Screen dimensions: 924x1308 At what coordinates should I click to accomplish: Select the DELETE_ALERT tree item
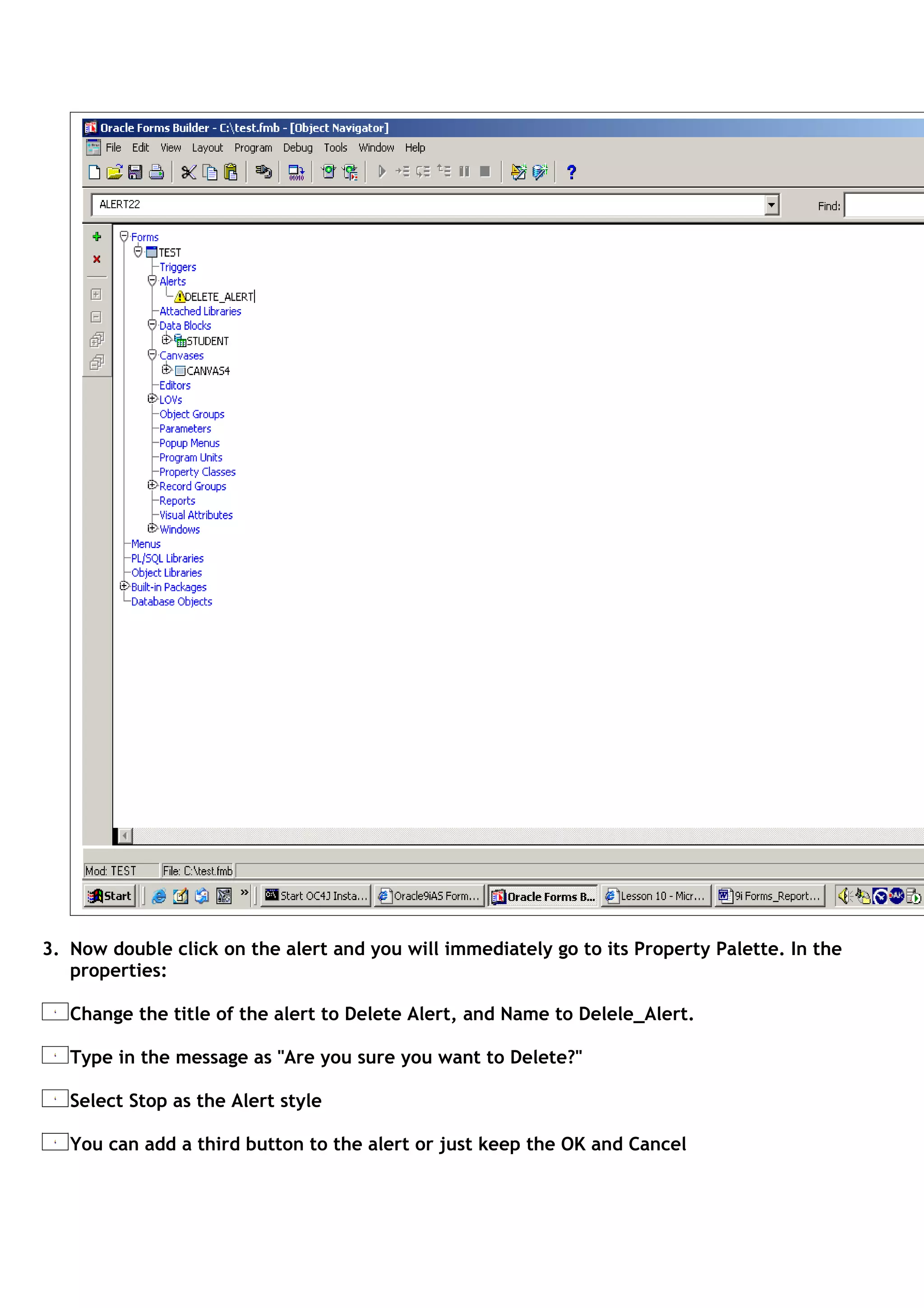[219, 297]
